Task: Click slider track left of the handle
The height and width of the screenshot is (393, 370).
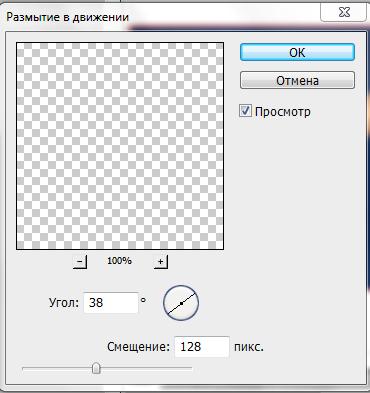Action: point(57,369)
